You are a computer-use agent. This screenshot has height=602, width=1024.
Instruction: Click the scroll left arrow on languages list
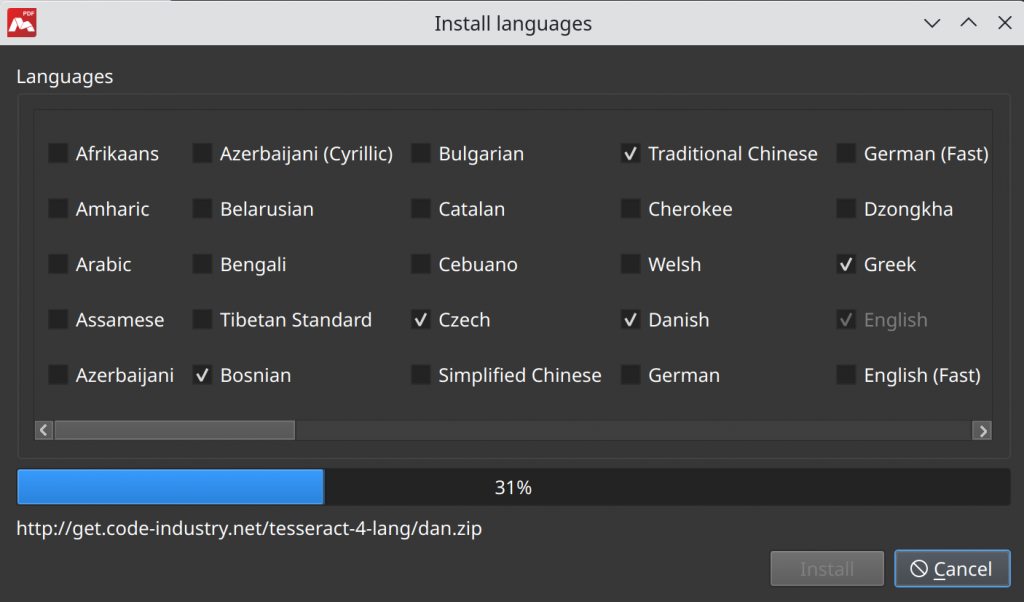coord(44,430)
